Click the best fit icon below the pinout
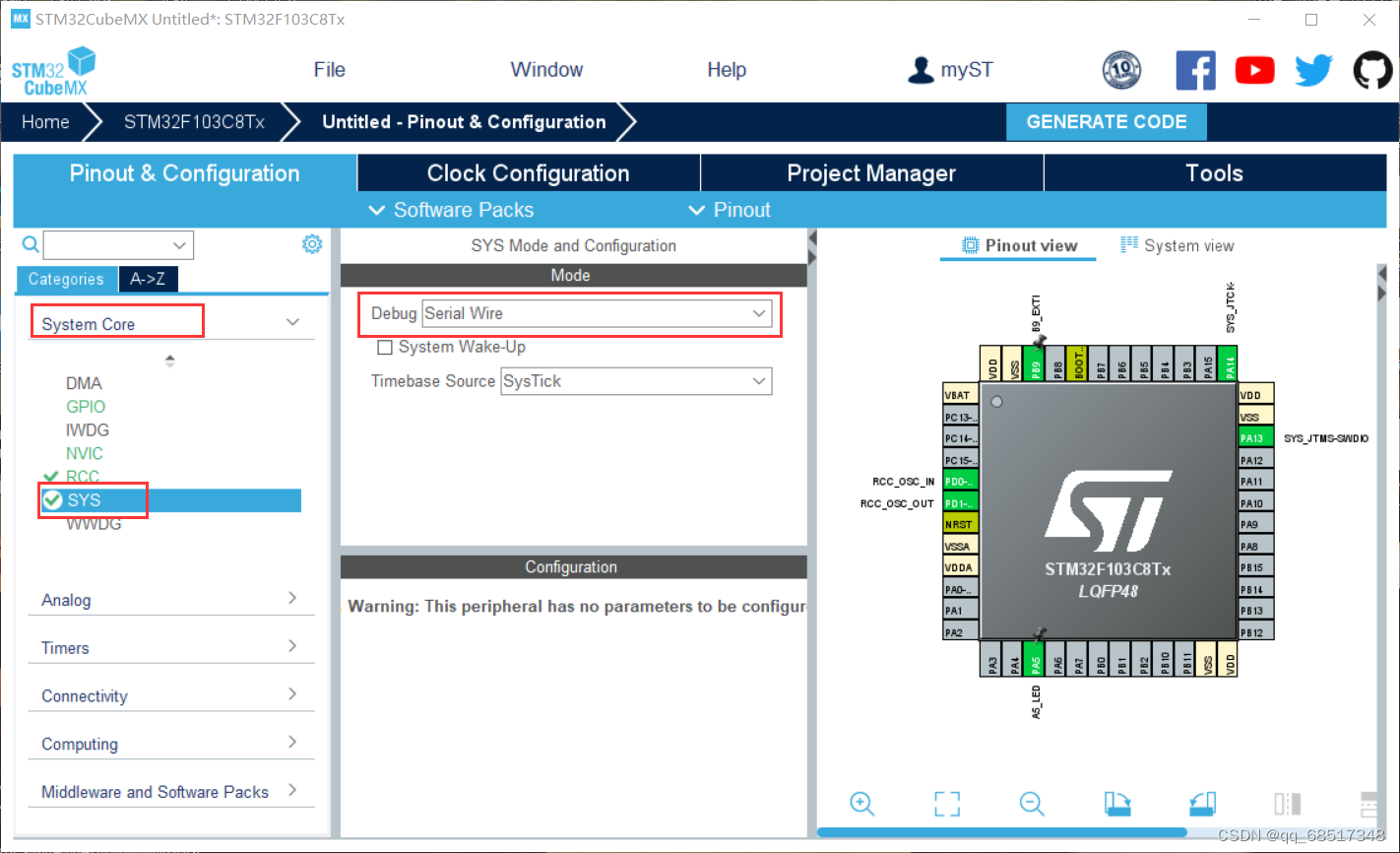1400x853 pixels. coord(946,804)
